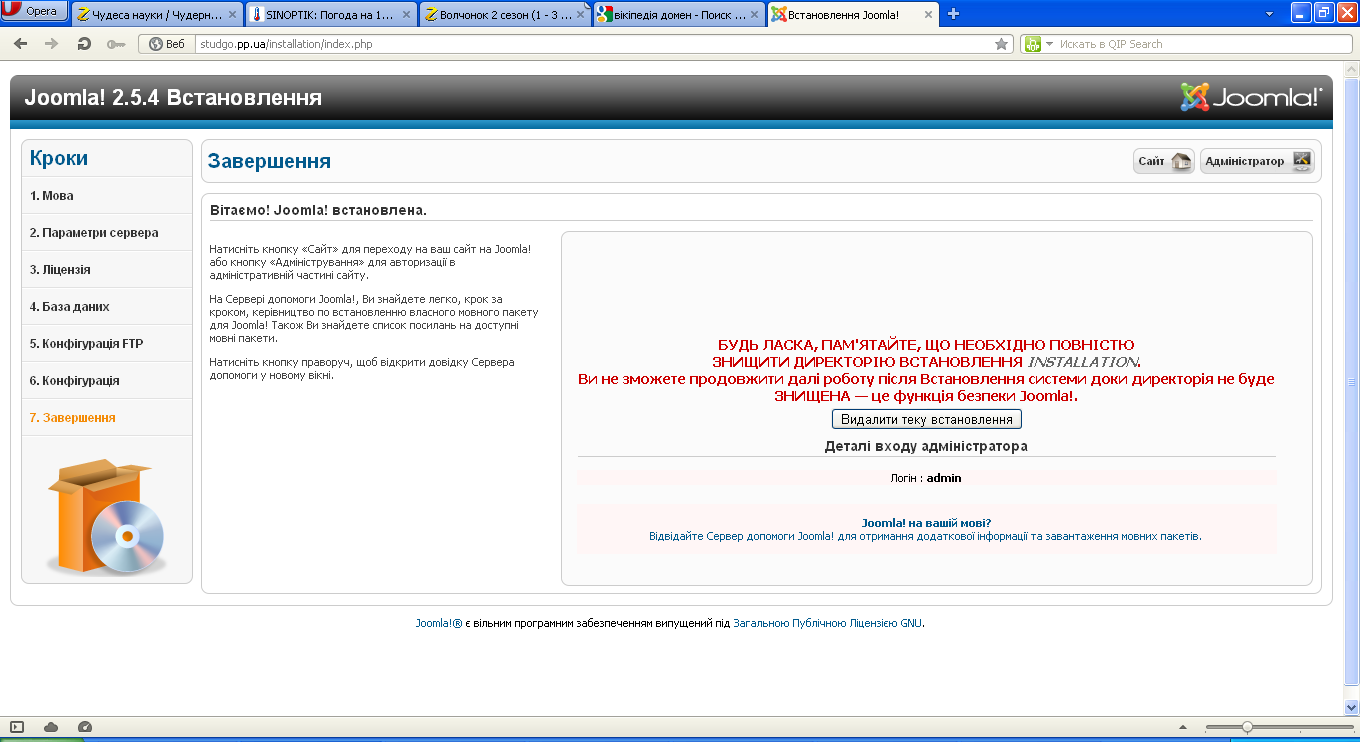Screen dimensions: 1360x742
Task: Click the installation box with CD image
Action: point(106,516)
